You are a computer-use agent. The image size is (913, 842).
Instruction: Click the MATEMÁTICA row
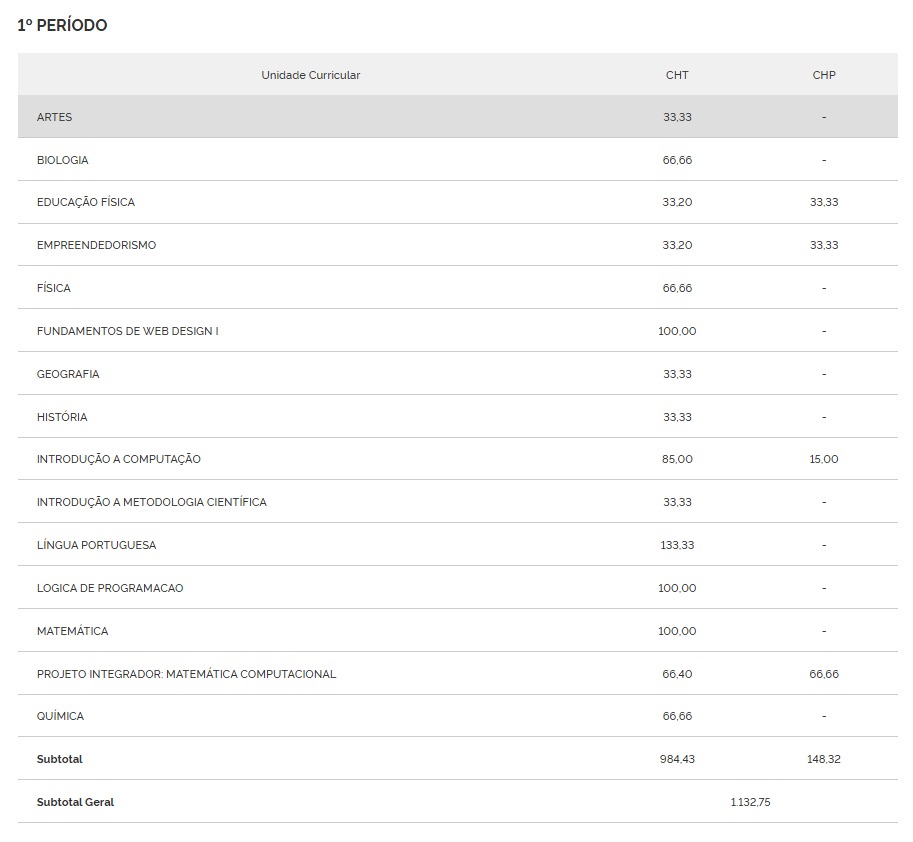click(72, 631)
